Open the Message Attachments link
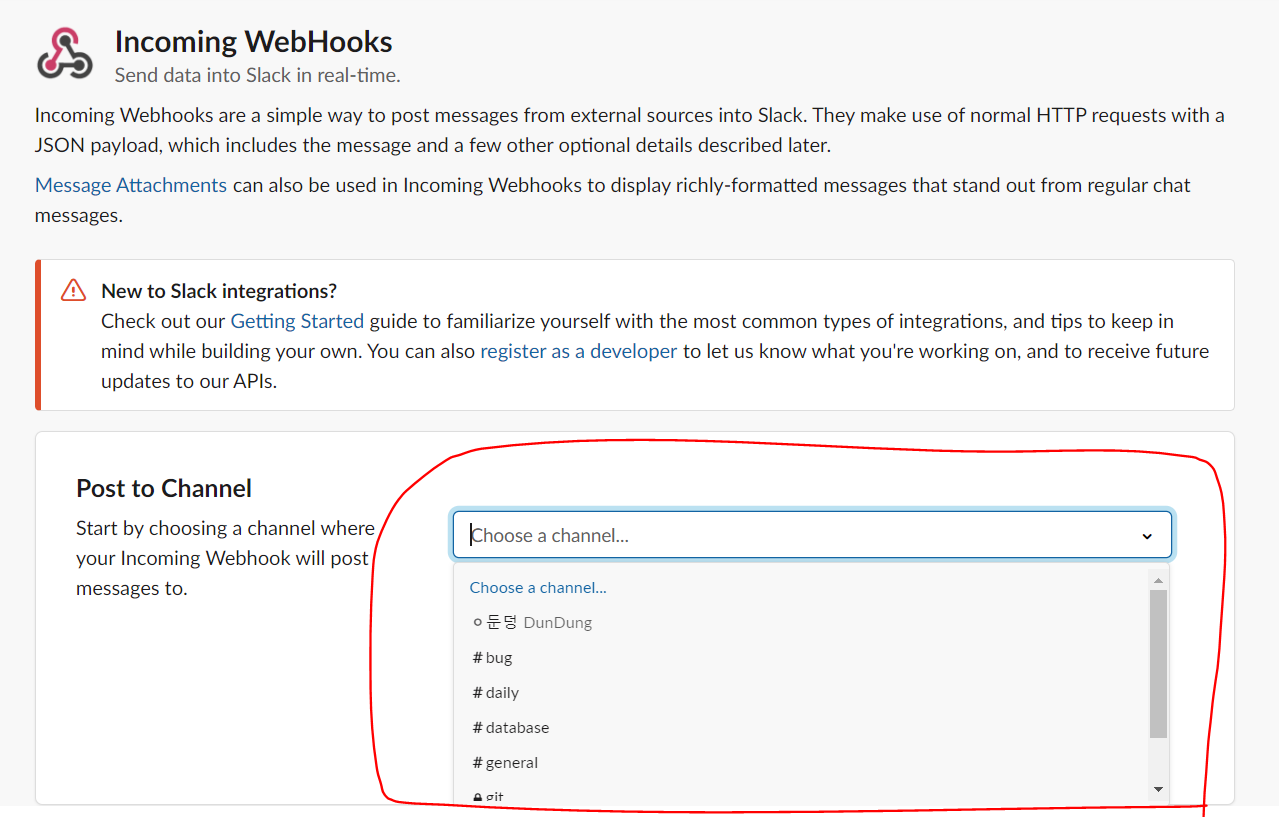Screen dimensions: 1279x817 pos(131,185)
